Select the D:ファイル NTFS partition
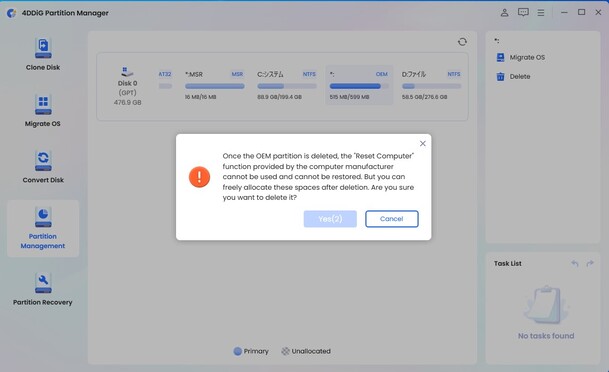609x372 pixels. [x=431, y=85]
